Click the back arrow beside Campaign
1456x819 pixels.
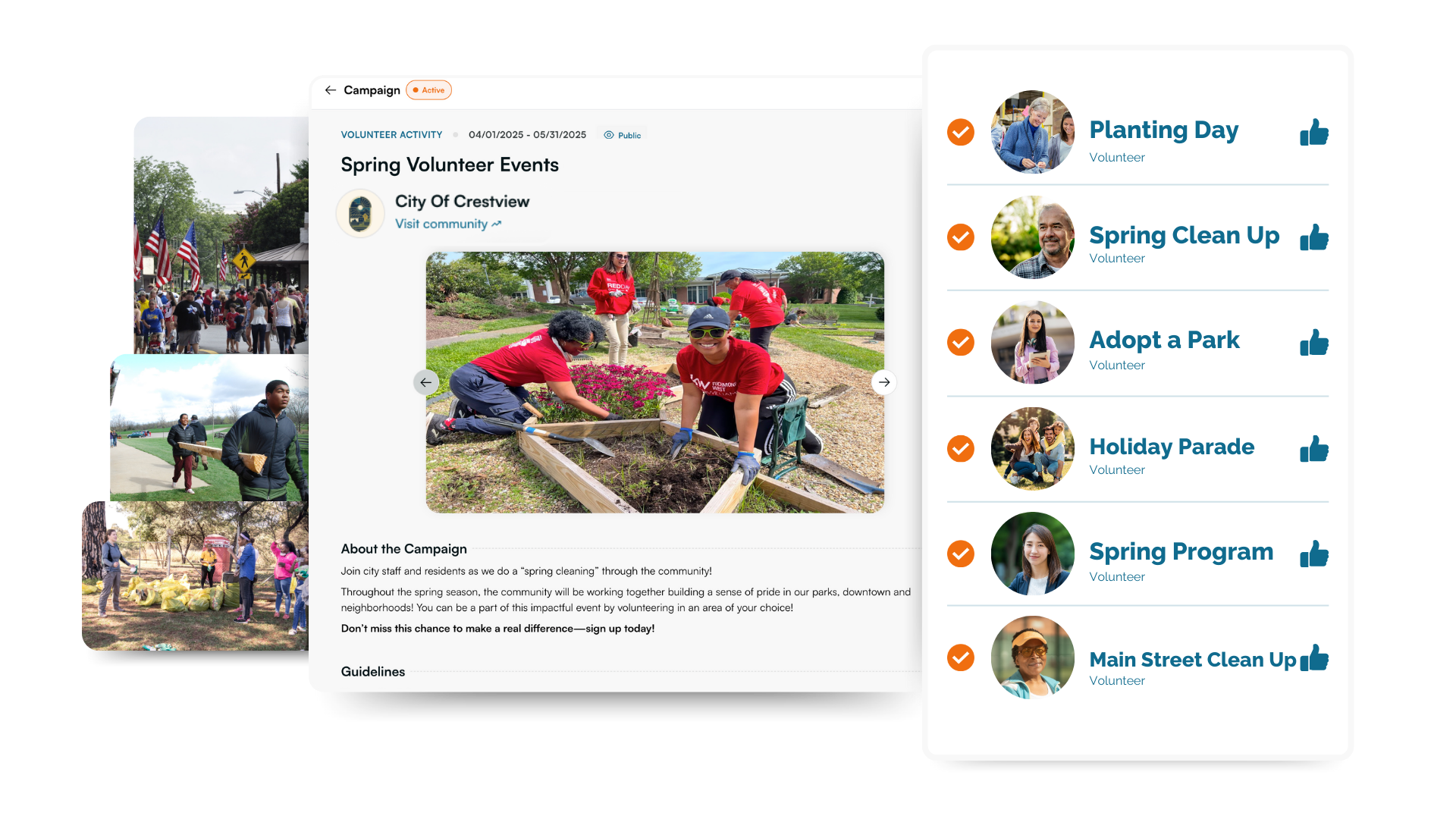pos(331,90)
